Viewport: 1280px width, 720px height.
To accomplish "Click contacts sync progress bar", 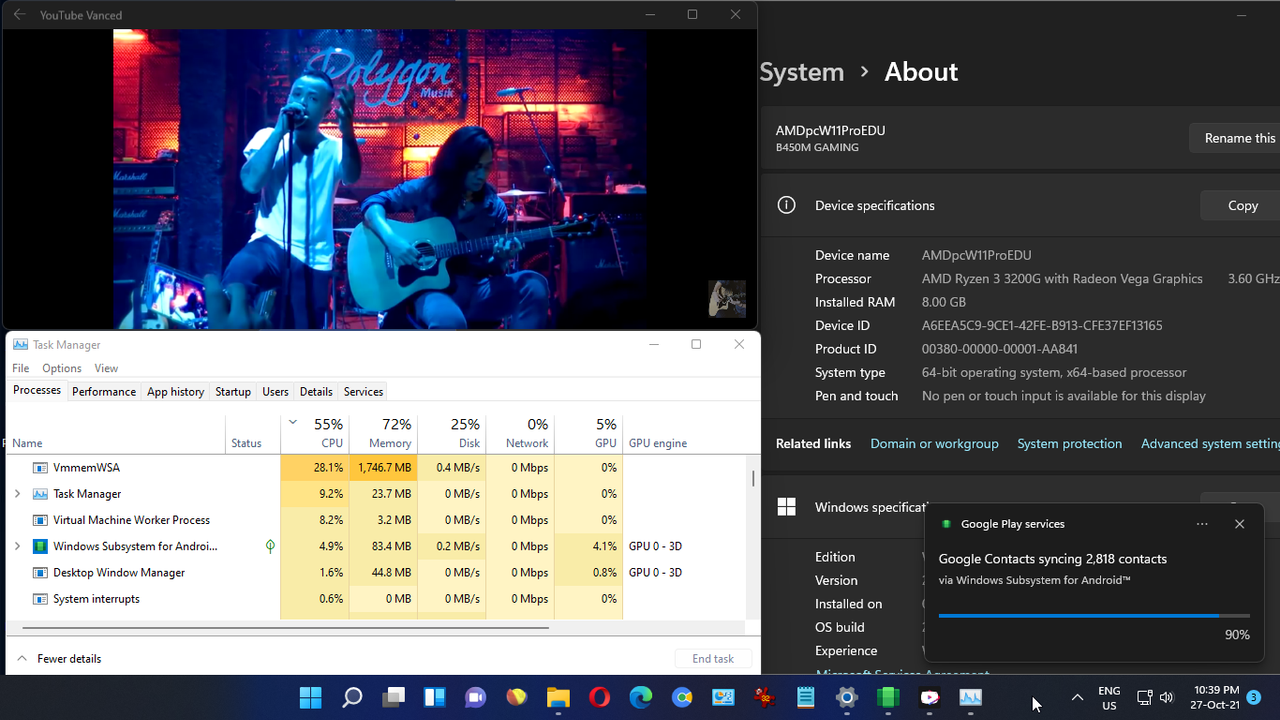I will tap(1094, 616).
